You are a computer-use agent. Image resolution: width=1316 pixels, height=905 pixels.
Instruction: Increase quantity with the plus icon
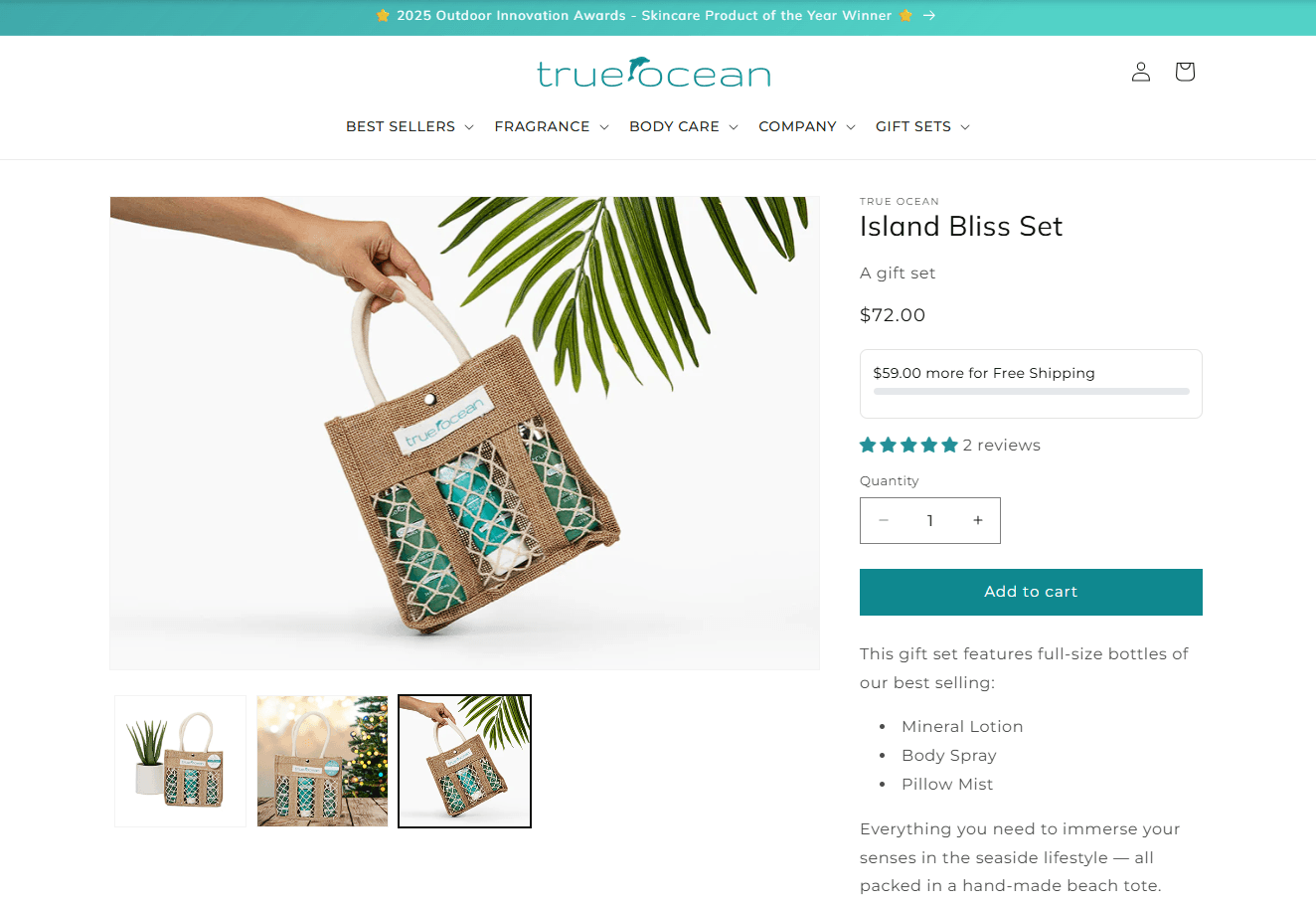click(978, 520)
